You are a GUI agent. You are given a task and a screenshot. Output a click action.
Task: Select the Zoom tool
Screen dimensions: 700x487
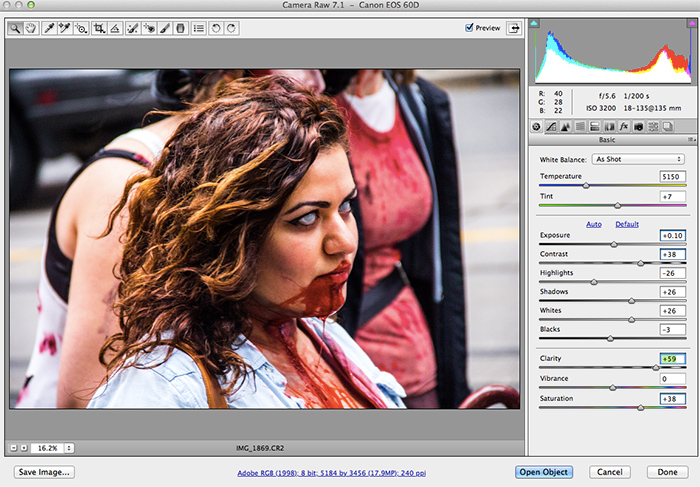click(x=16, y=29)
